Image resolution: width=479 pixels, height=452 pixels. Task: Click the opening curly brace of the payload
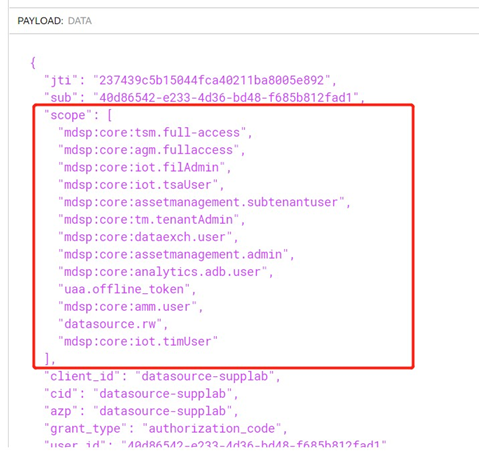tap(33, 63)
